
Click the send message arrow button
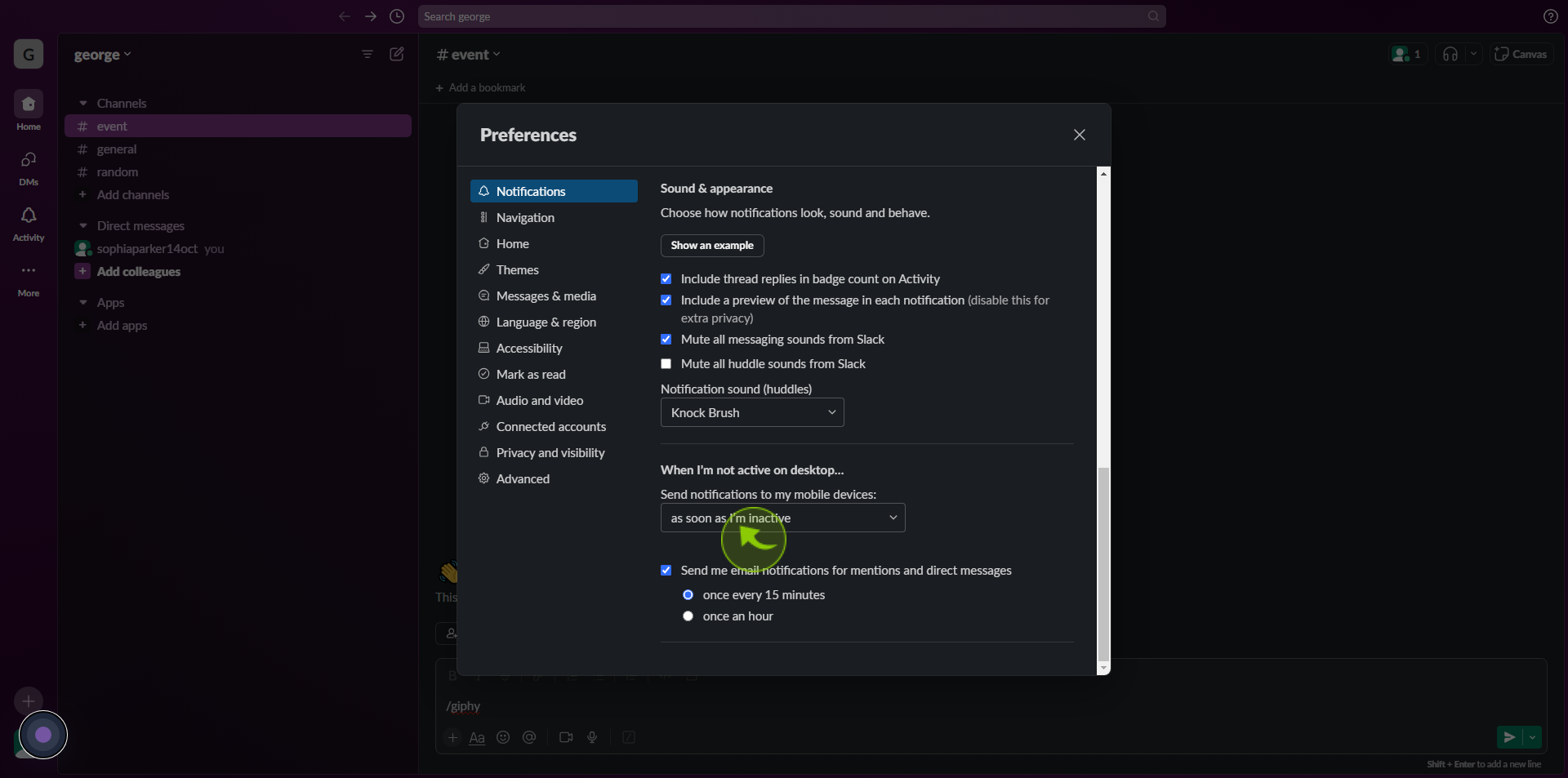[x=1509, y=737]
